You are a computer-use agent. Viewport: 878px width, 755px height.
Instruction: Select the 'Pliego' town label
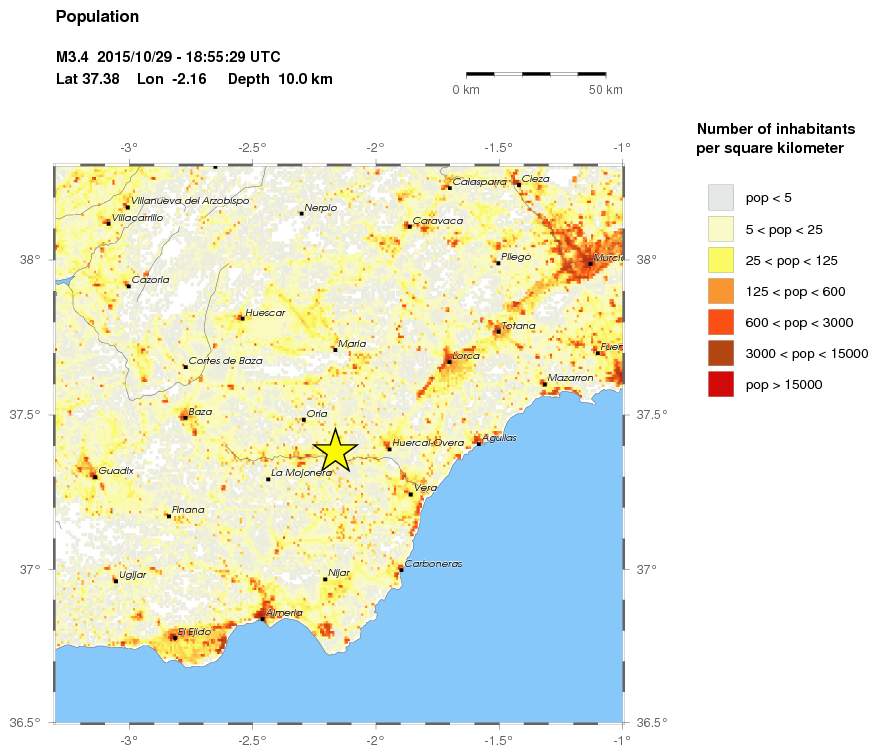click(516, 257)
